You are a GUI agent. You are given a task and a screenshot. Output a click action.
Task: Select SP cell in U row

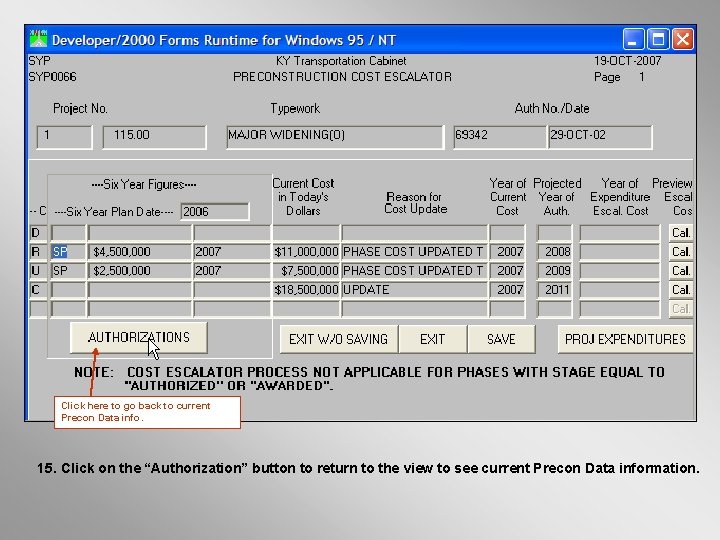[68, 271]
